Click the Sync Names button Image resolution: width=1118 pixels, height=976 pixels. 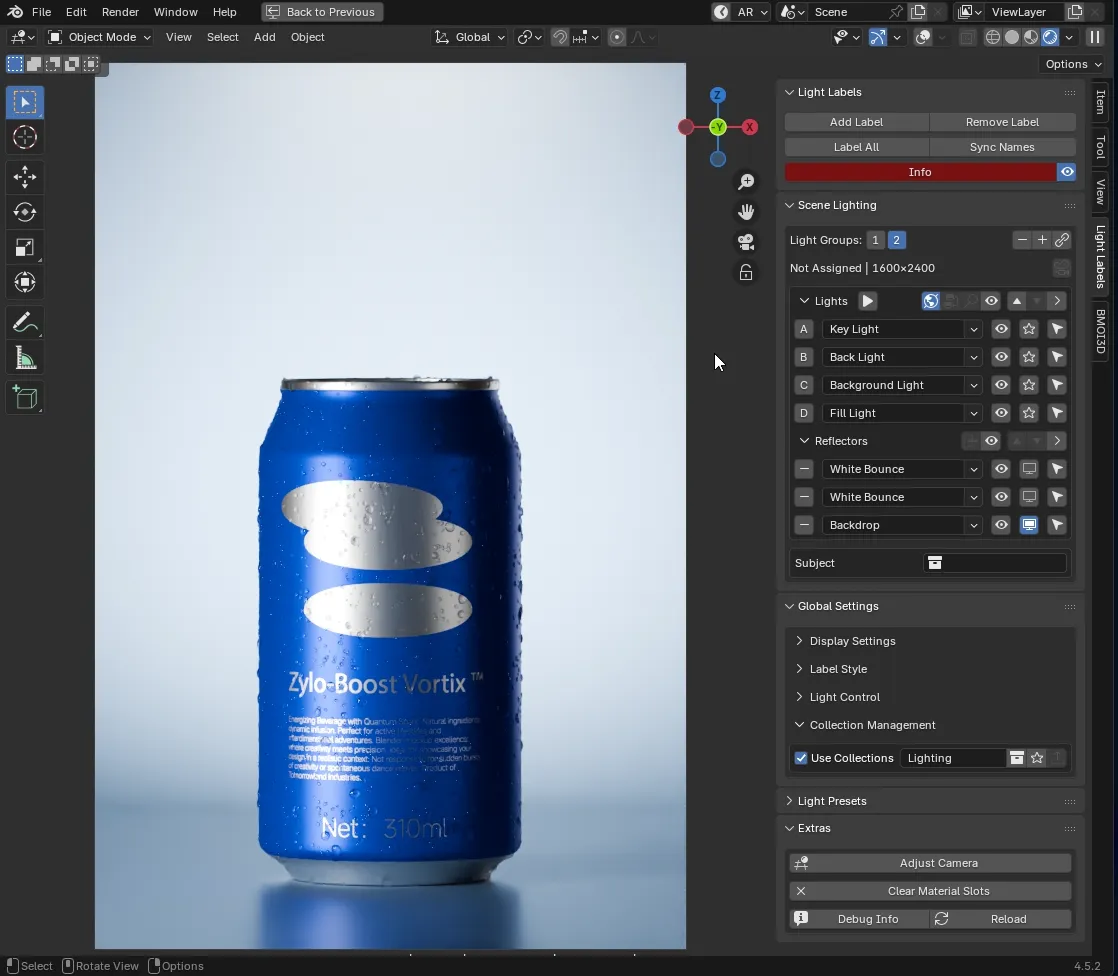click(x=1002, y=147)
